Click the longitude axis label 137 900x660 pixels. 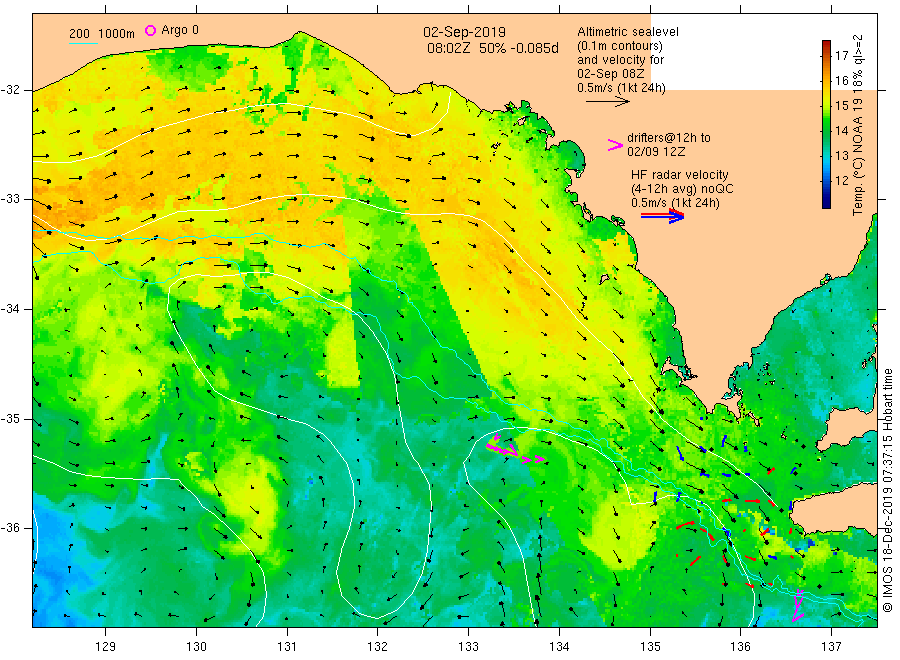[831, 647]
